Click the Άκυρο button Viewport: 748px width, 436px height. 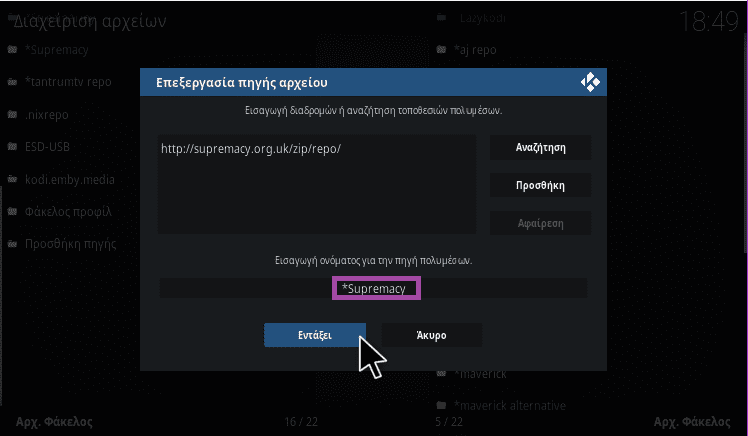pos(431,335)
